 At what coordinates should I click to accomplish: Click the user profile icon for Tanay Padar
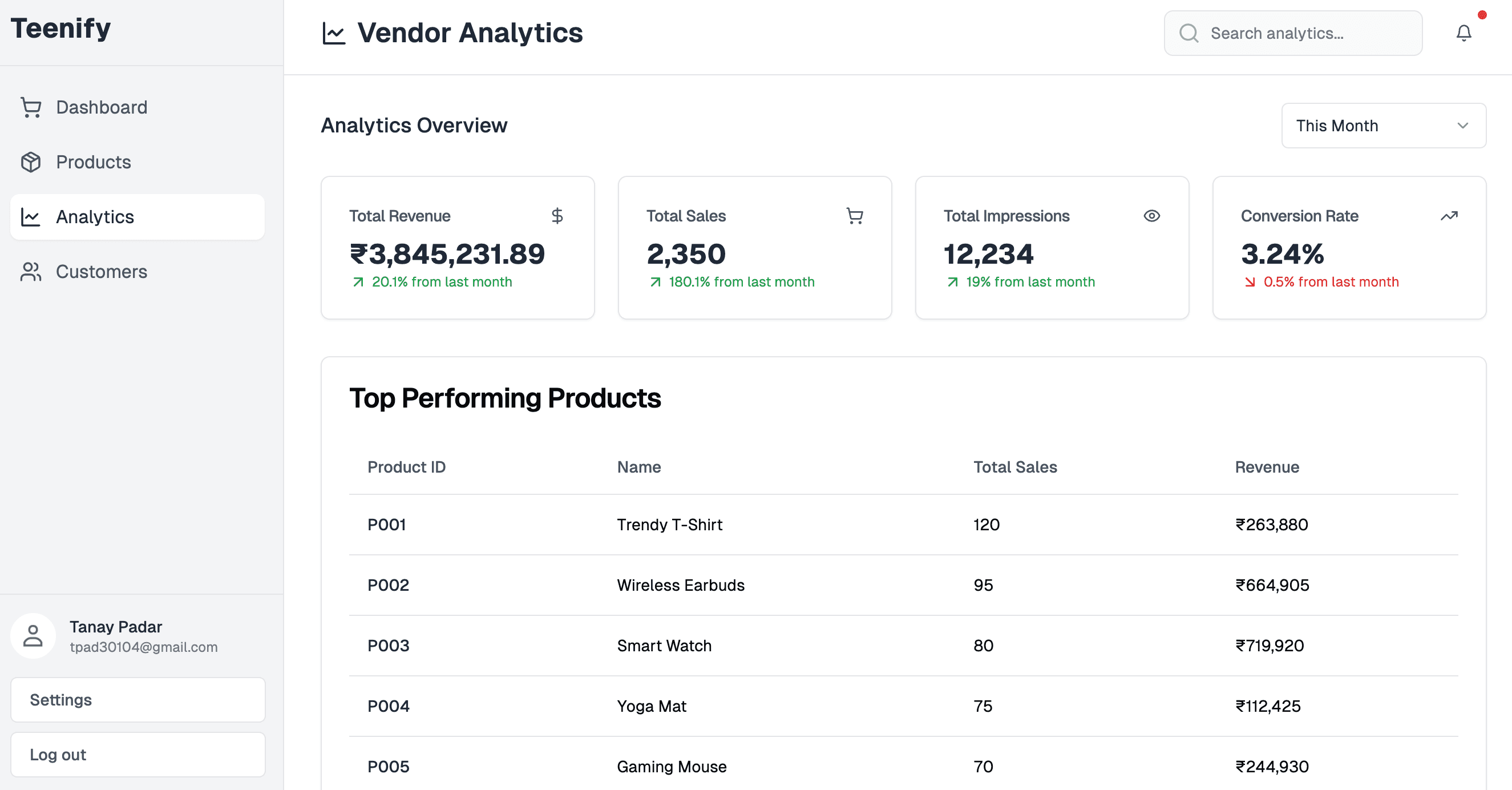click(33, 636)
